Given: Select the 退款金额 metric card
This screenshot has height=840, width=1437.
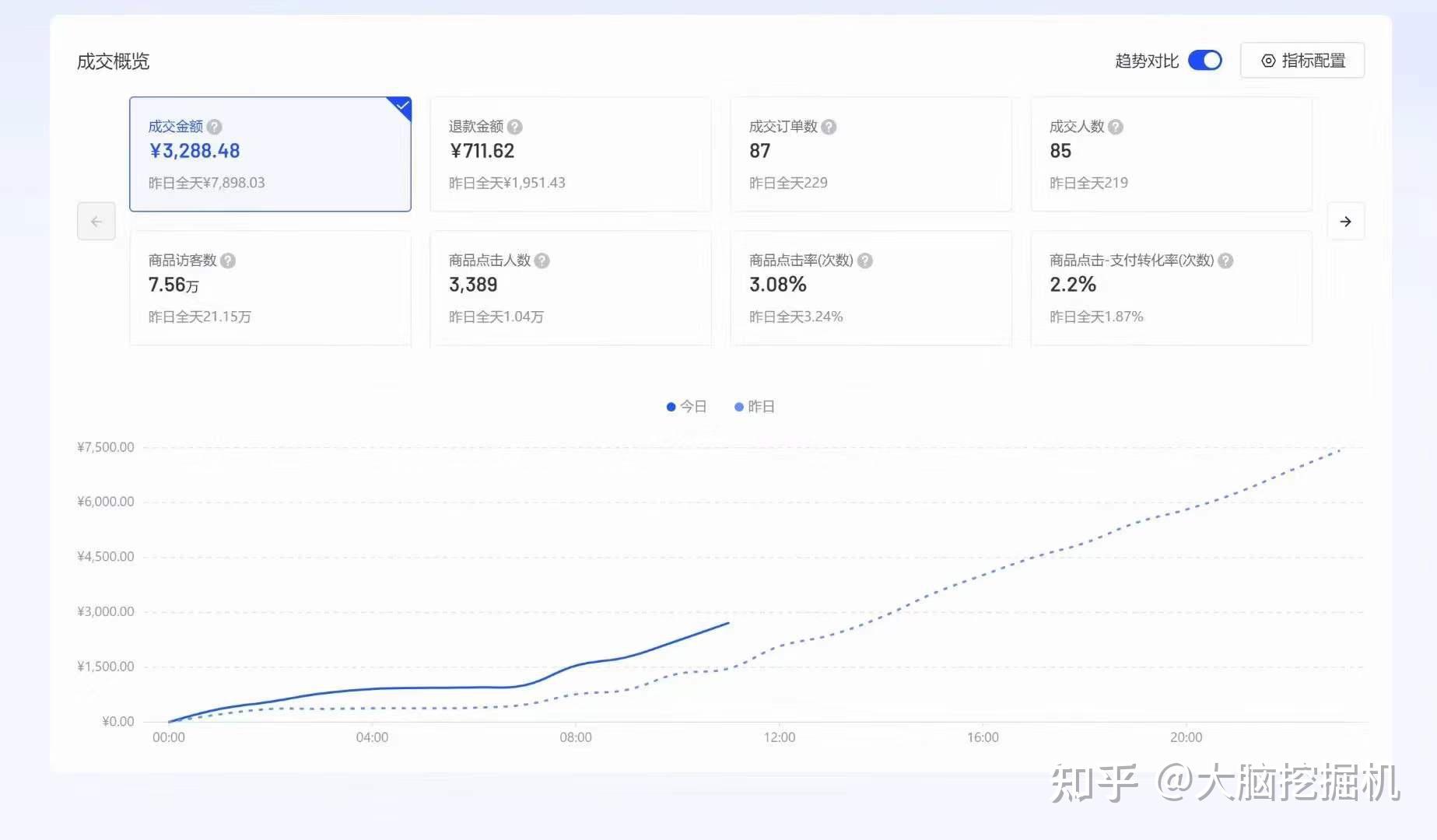Looking at the screenshot, I should pos(570,154).
